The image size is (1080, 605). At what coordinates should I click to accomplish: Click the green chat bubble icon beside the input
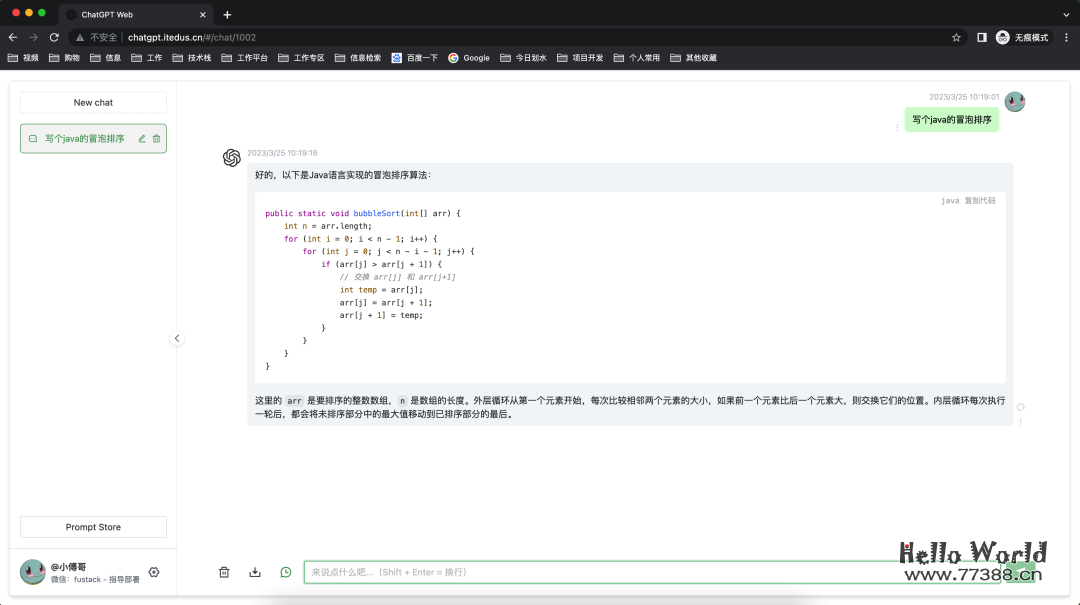click(x=285, y=571)
